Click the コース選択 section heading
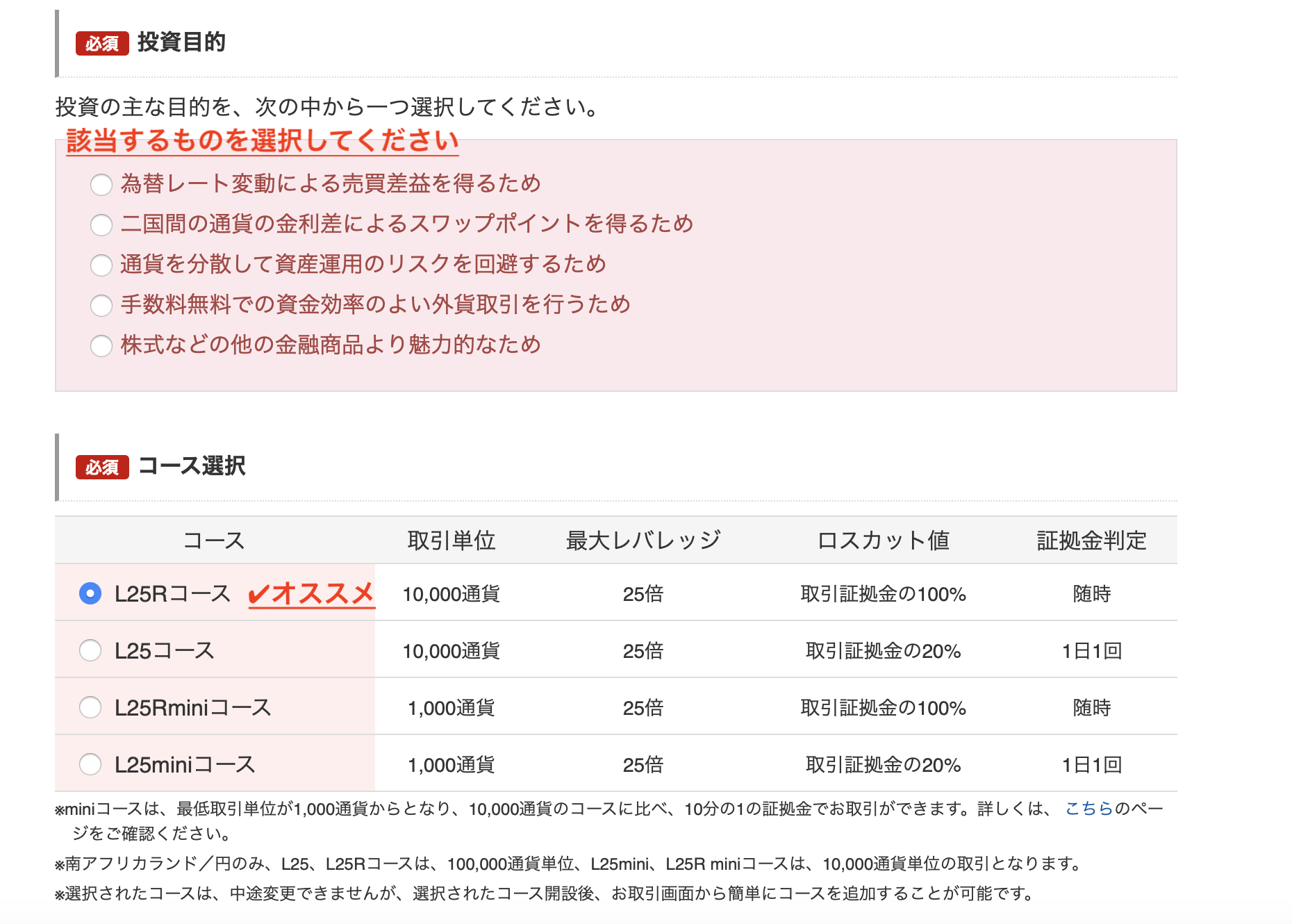1292x924 pixels. click(192, 465)
